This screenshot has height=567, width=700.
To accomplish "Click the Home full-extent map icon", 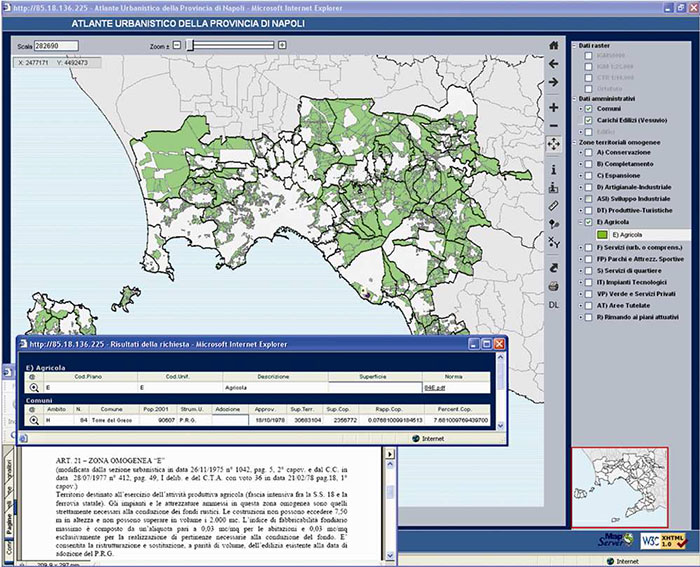I will click(554, 45).
